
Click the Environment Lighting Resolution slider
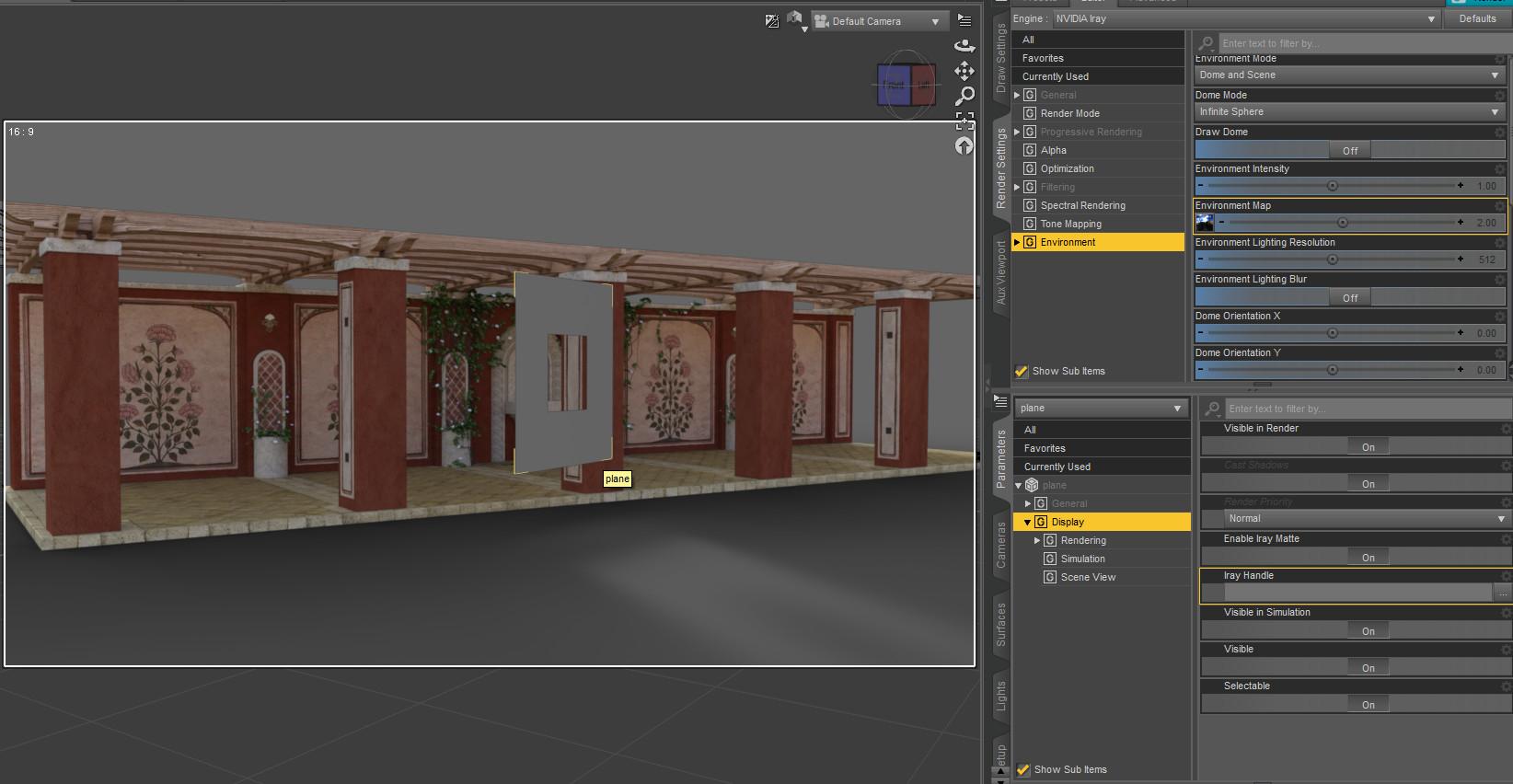click(1332, 259)
